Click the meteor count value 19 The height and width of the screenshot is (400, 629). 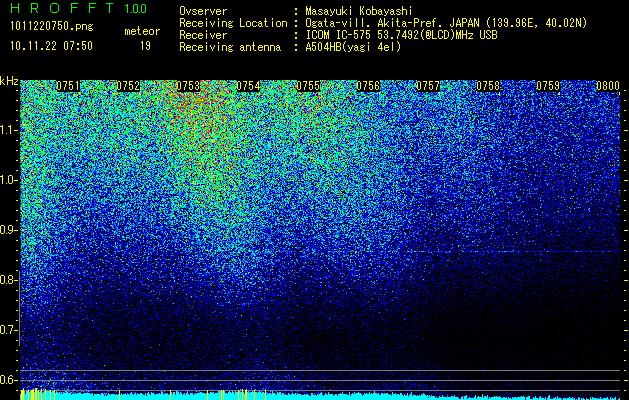click(145, 46)
